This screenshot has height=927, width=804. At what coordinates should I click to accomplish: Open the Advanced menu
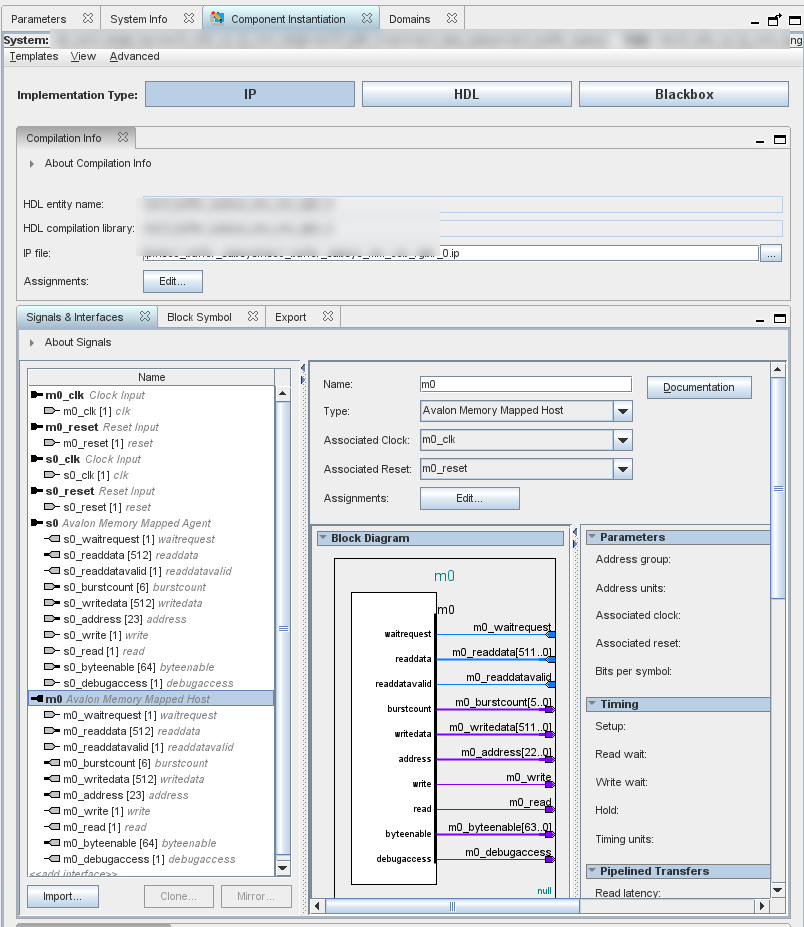(x=134, y=57)
